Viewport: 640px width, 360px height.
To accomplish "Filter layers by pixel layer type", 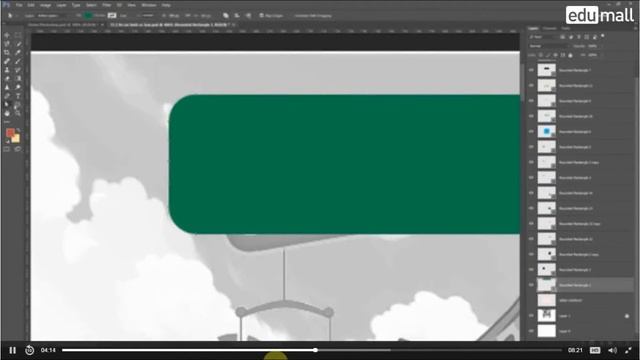I will click(562, 37).
